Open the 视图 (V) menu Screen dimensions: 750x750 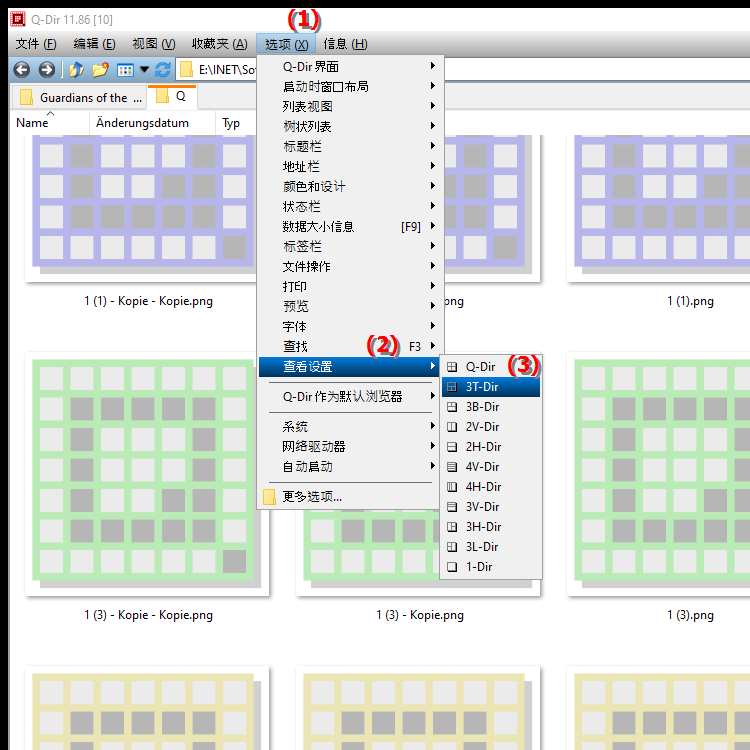pos(154,44)
